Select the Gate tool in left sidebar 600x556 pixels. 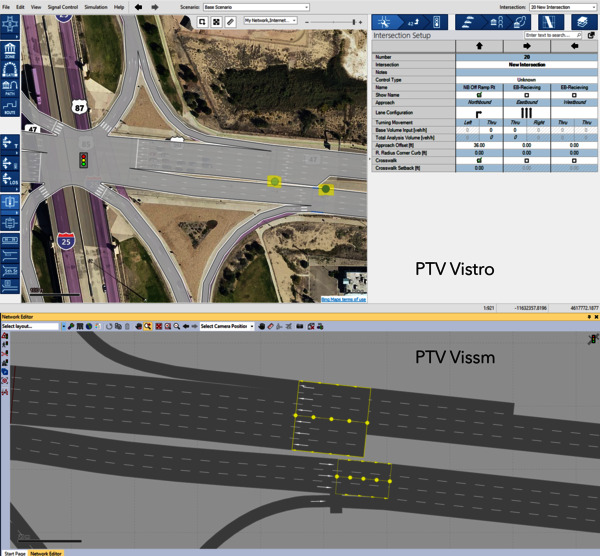pyautogui.click(x=10, y=70)
